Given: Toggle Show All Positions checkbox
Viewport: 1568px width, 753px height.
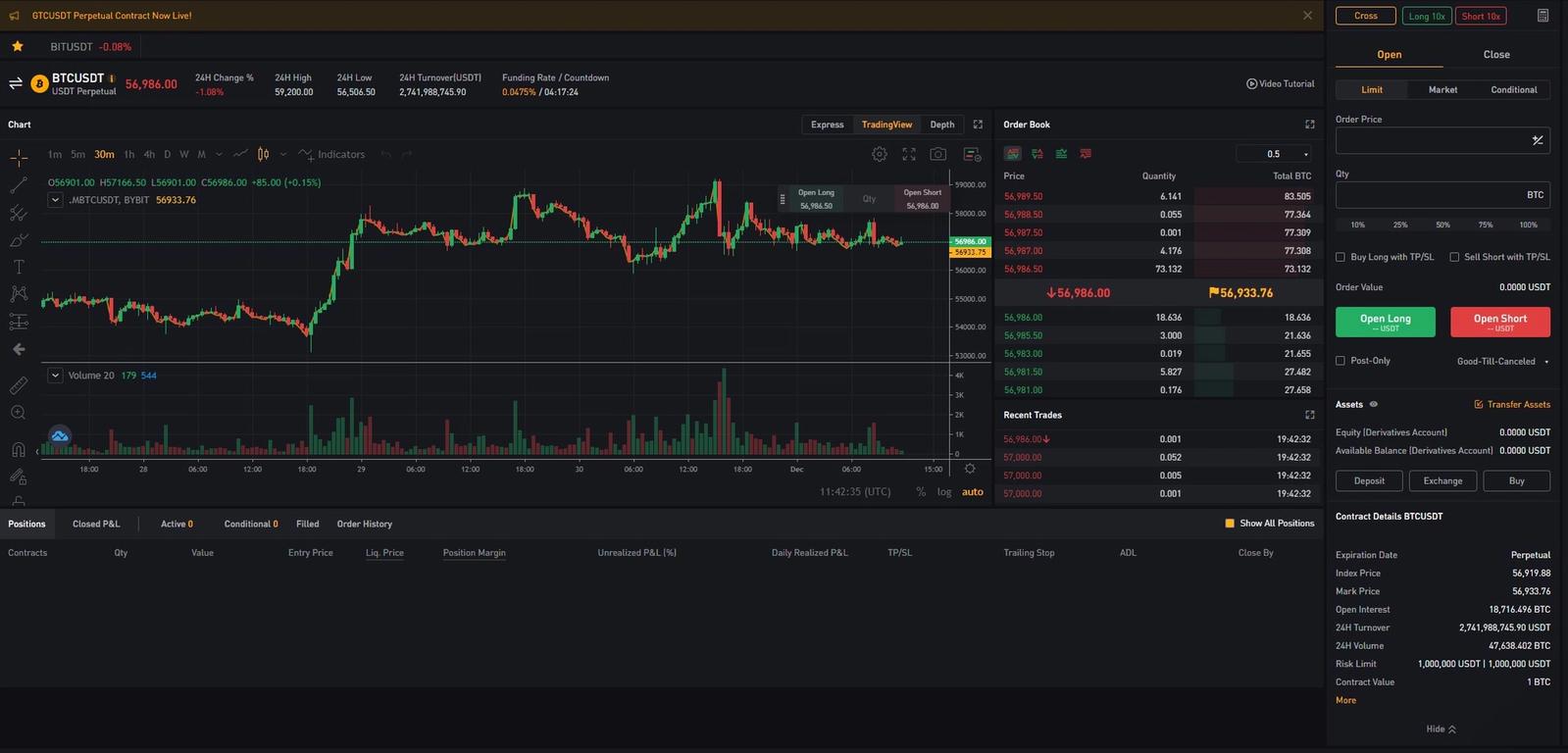Looking at the screenshot, I should point(1230,524).
